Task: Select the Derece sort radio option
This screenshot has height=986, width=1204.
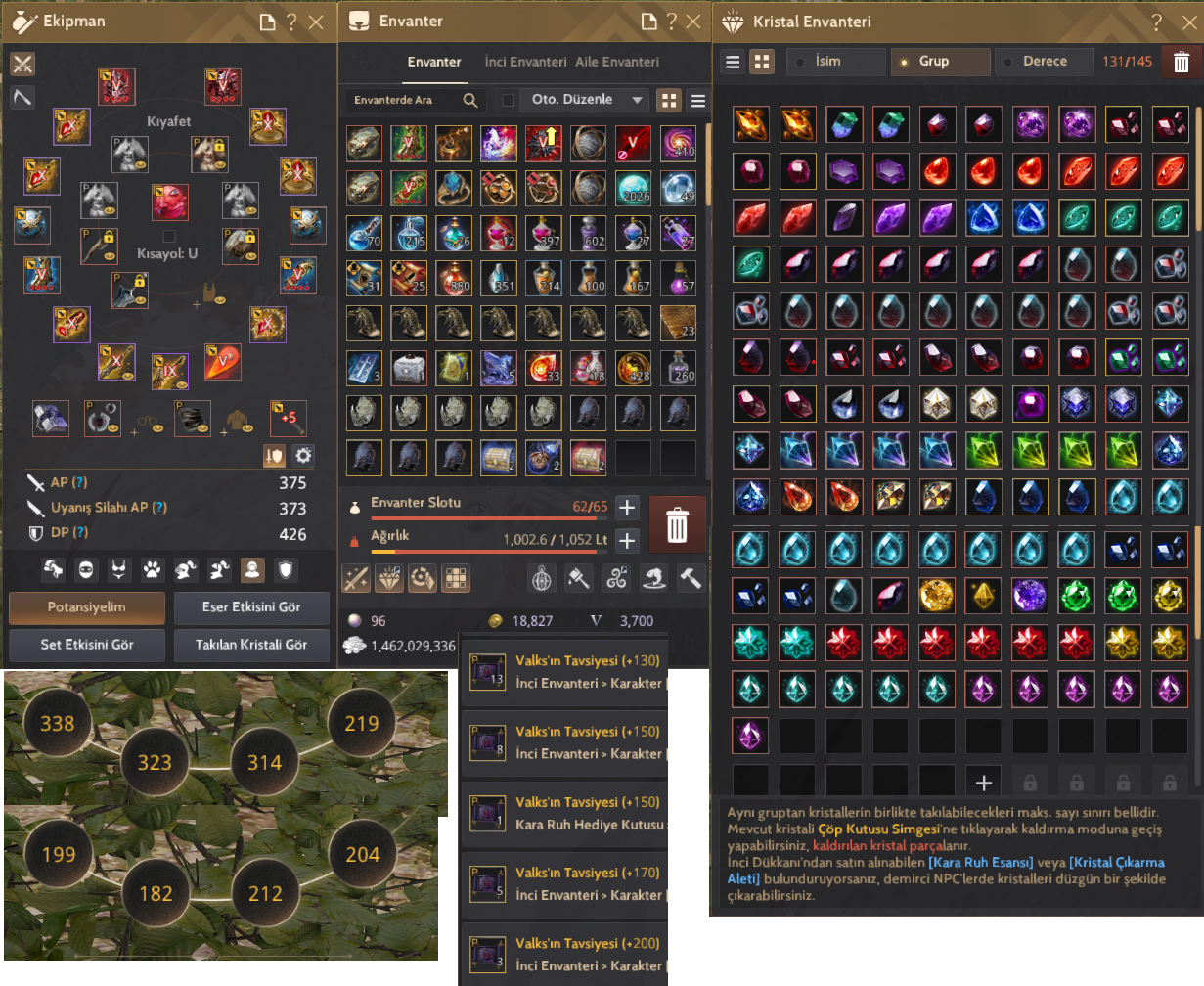Action: (1044, 61)
